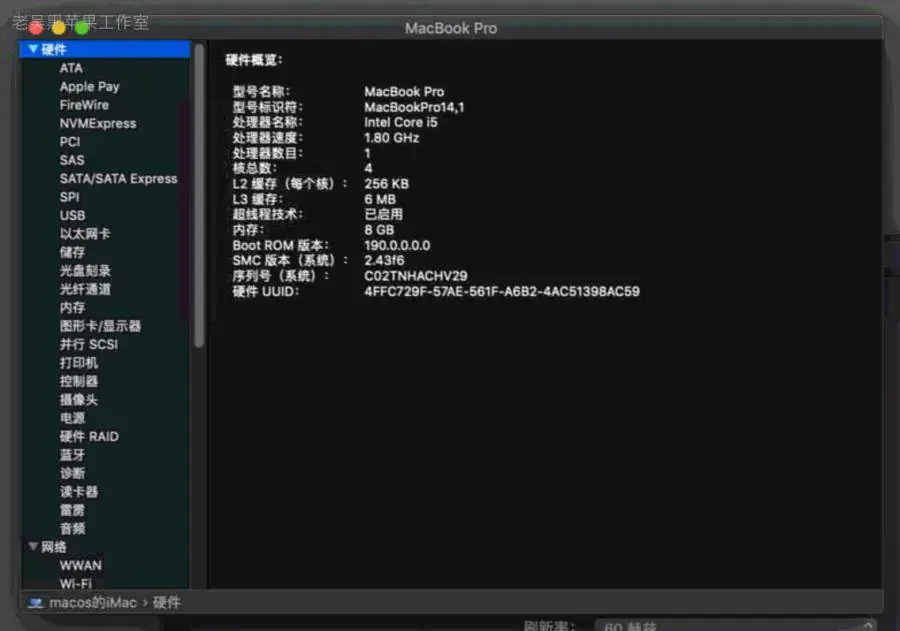The width and height of the screenshot is (900, 631).
Task: Open the 蓝牙 Bluetooth entry
Action: coord(72,455)
